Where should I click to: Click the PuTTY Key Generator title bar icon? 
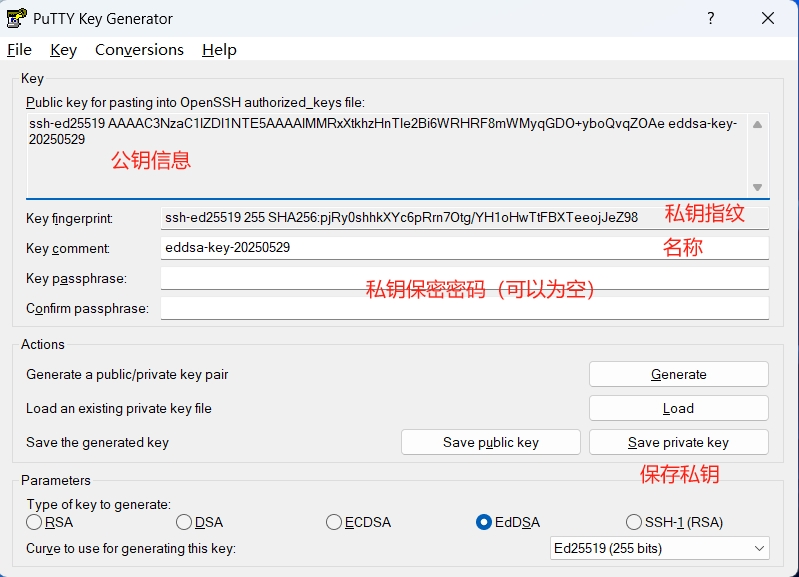point(16,18)
